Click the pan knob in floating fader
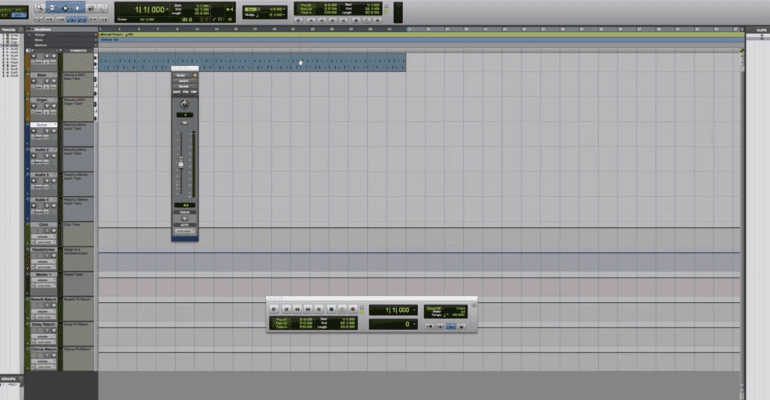 tap(185, 105)
